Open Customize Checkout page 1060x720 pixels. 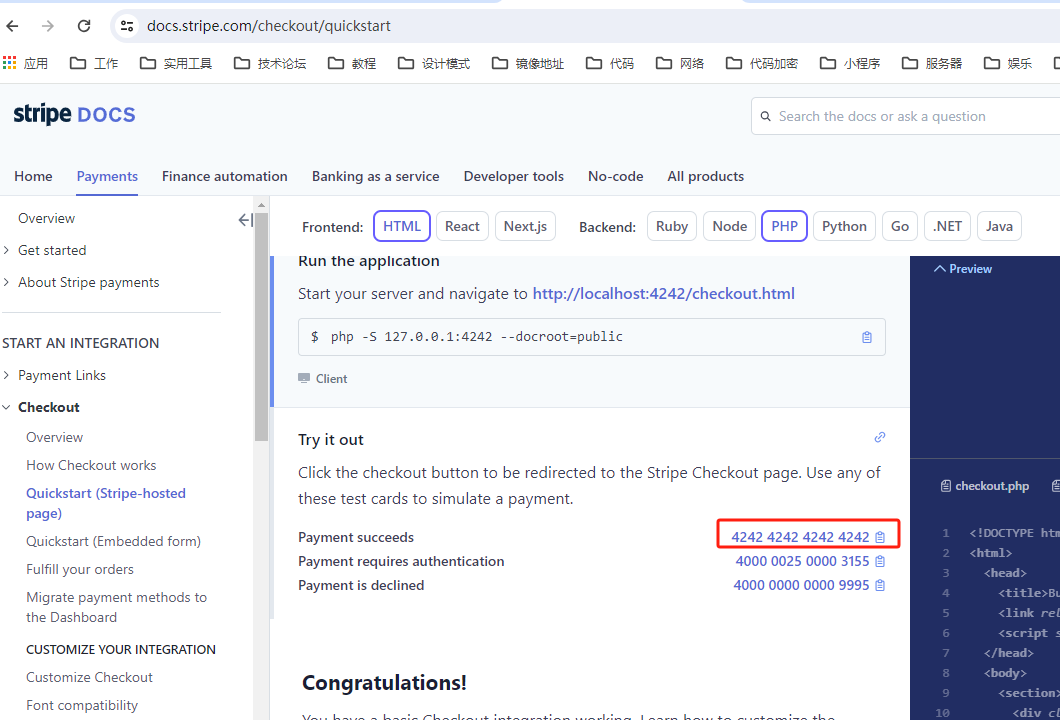pyautogui.click(x=89, y=677)
